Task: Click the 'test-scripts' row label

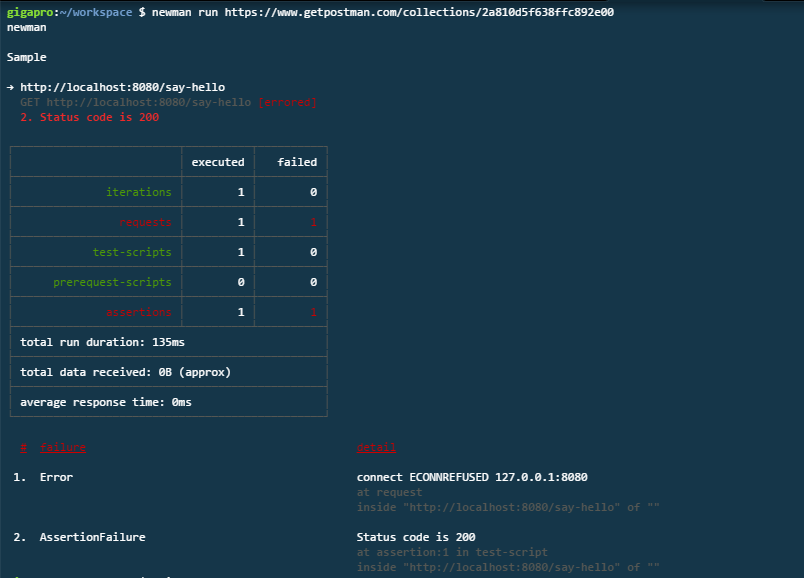Action: (132, 252)
